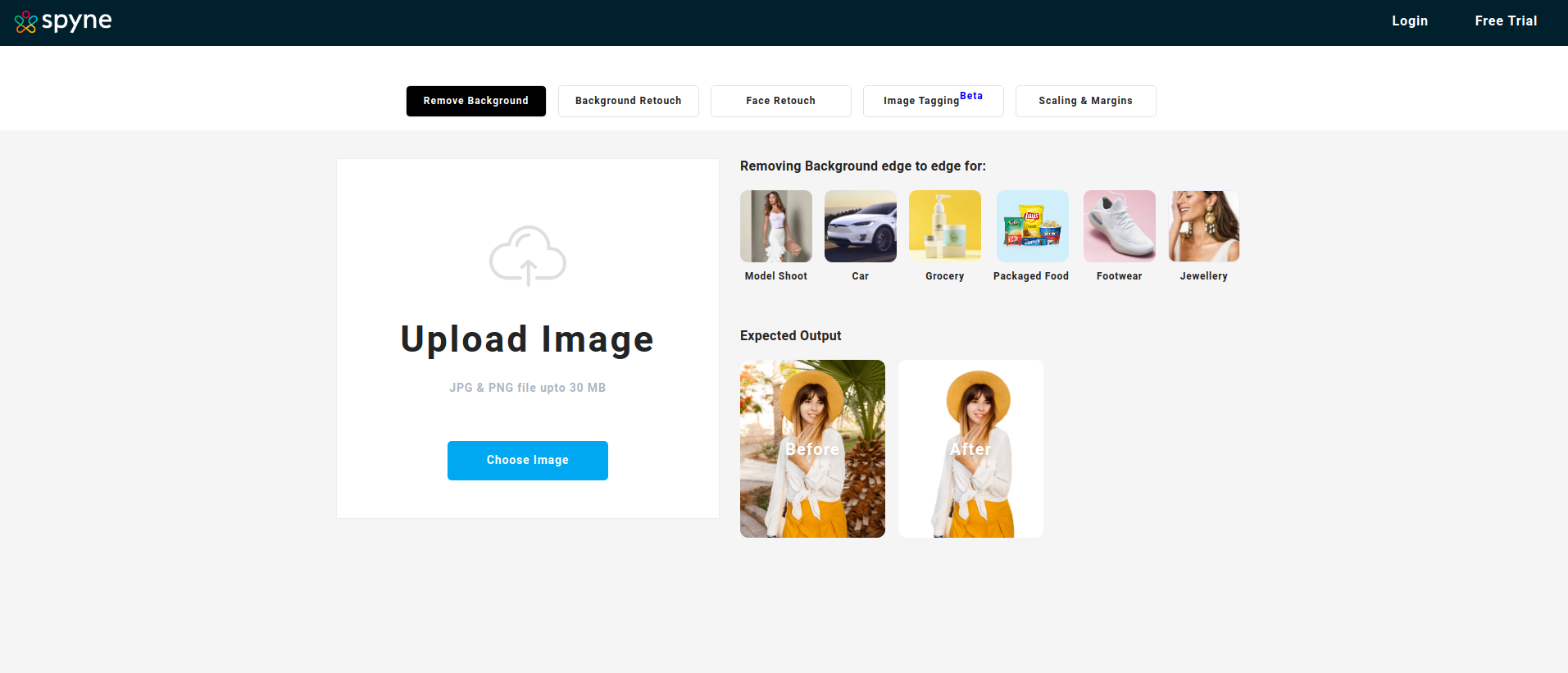Open the Background Retouch tab
Viewport: 1568px width, 673px height.
(628, 101)
